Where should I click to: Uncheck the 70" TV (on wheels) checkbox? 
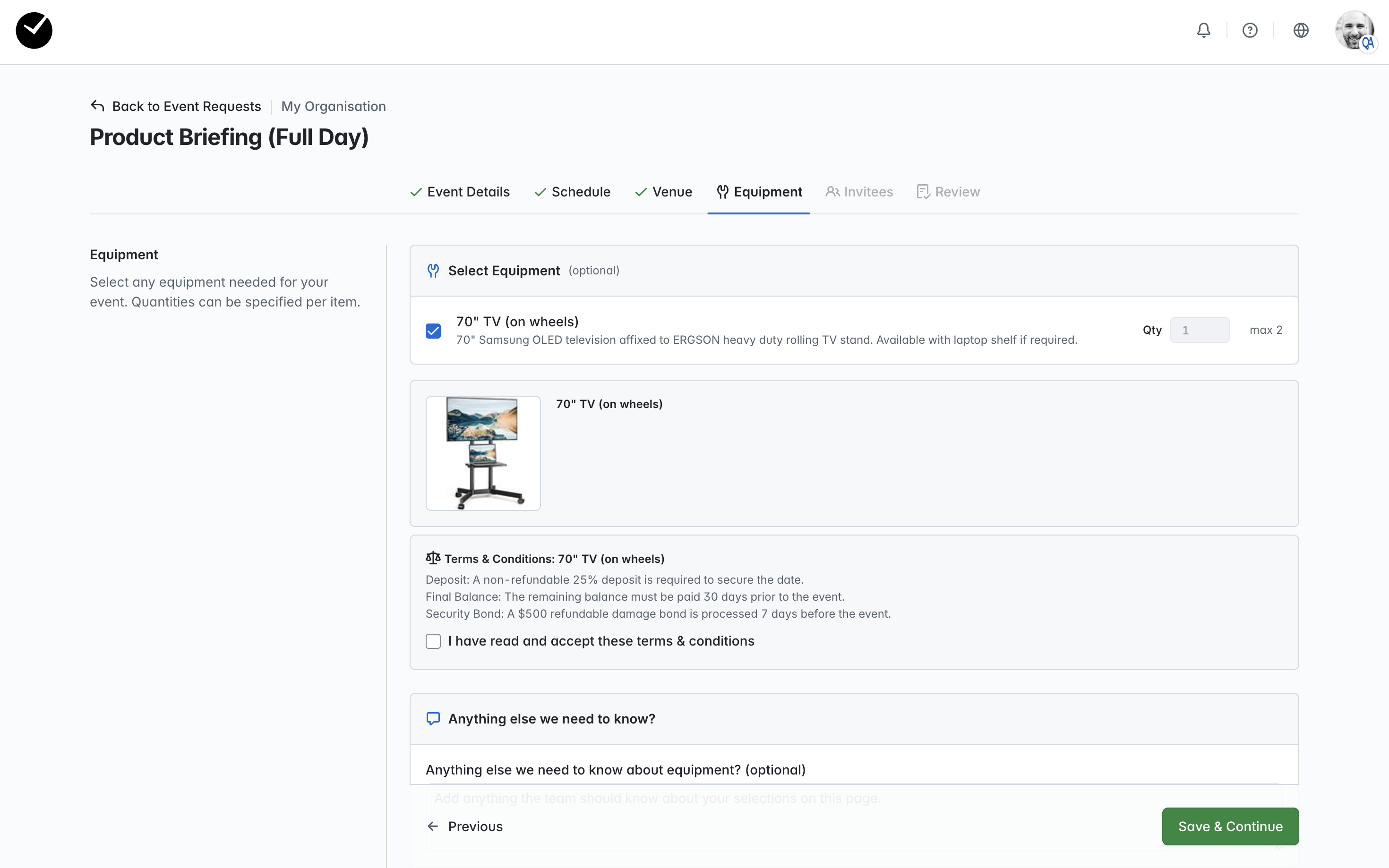pos(433,331)
